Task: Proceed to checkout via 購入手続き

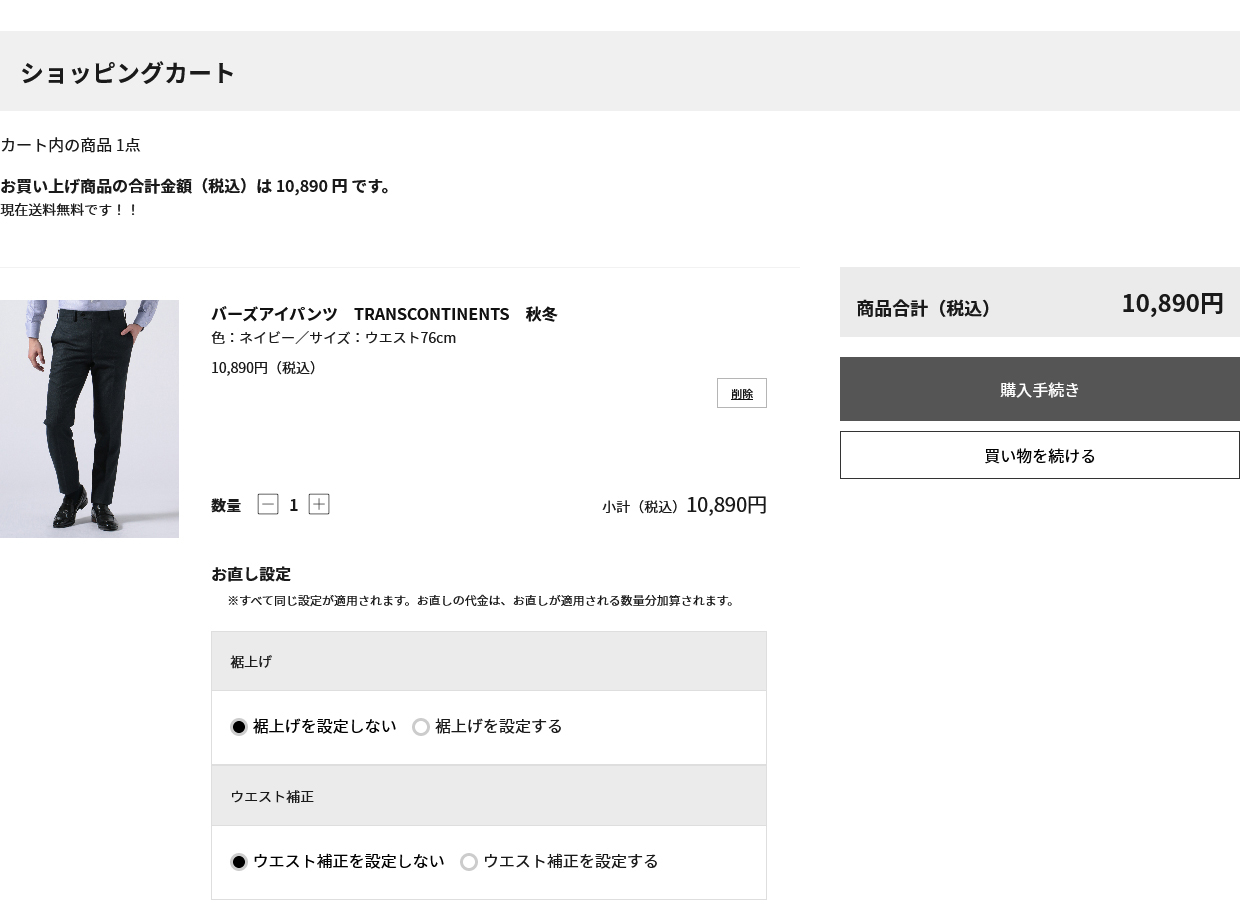Action: click(1039, 389)
